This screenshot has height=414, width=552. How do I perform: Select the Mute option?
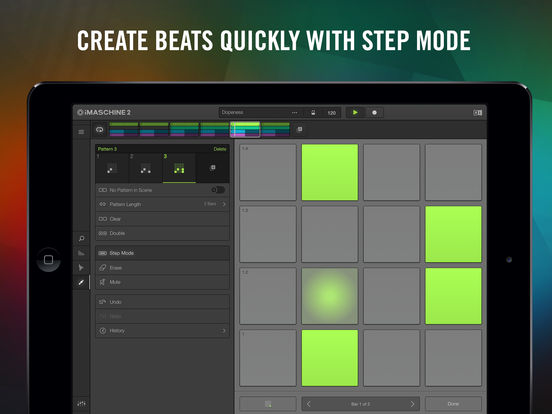162,282
